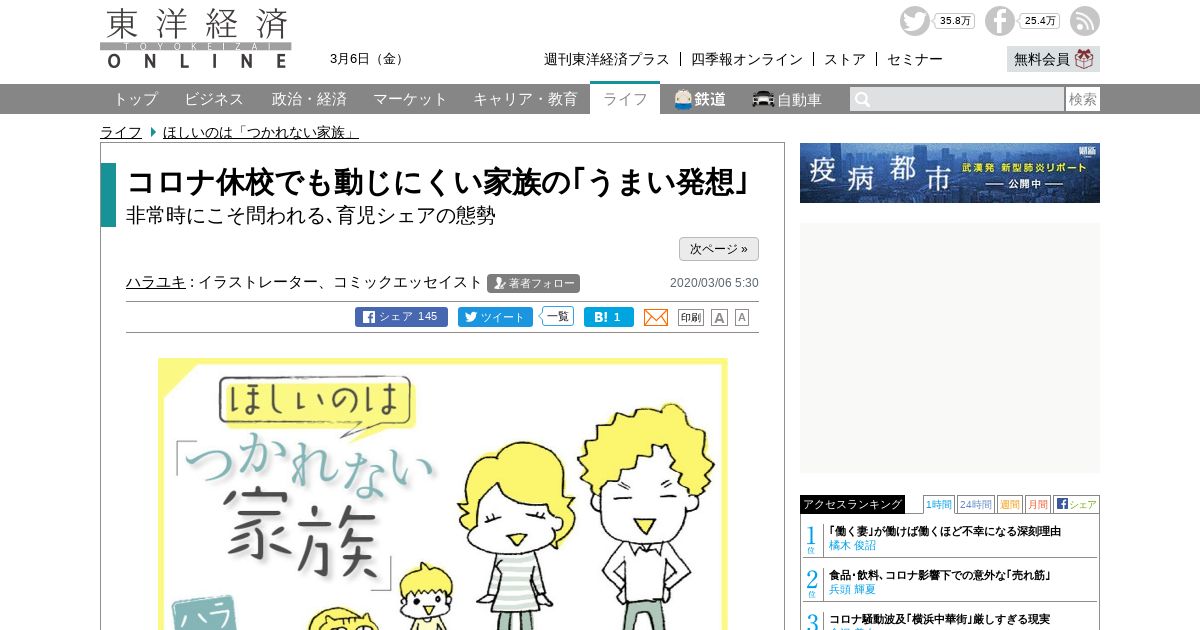Click the Facebook like count 25.4万

coord(1040,21)
